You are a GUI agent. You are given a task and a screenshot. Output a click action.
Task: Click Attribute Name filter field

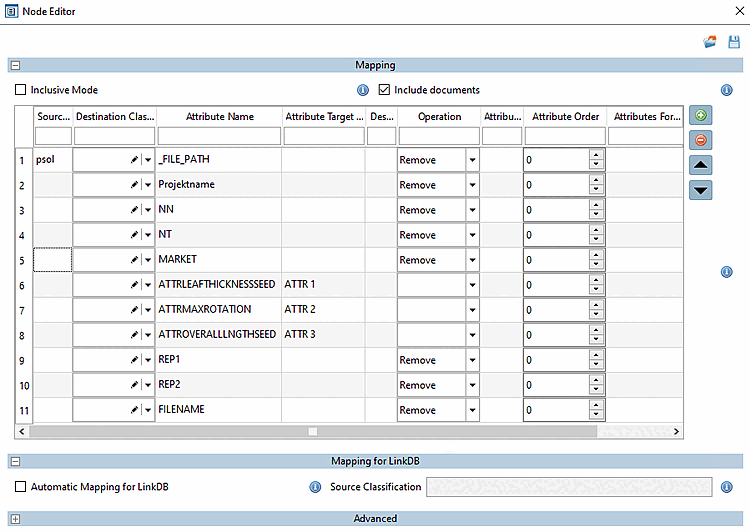[x=219, y=136]
